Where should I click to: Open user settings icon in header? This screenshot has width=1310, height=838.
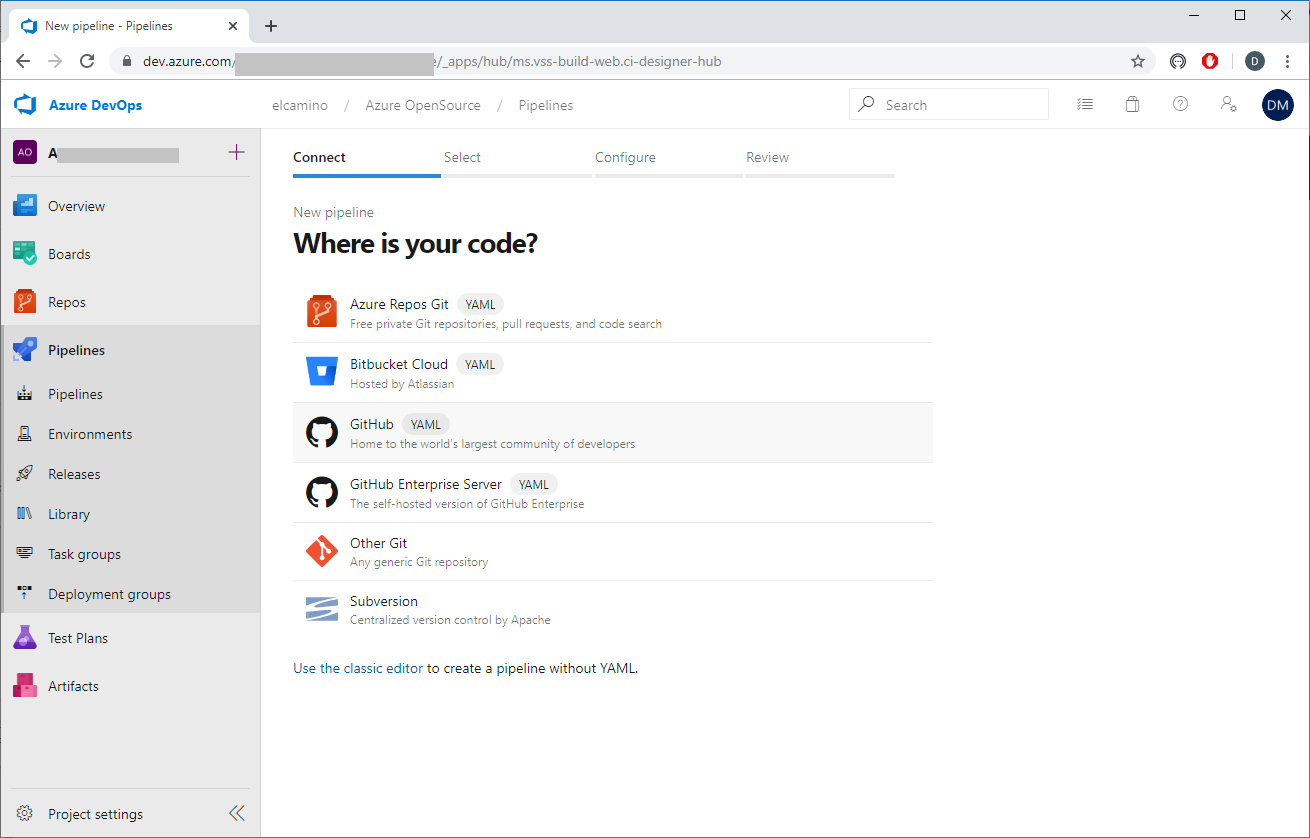(x=1229, y=104)
